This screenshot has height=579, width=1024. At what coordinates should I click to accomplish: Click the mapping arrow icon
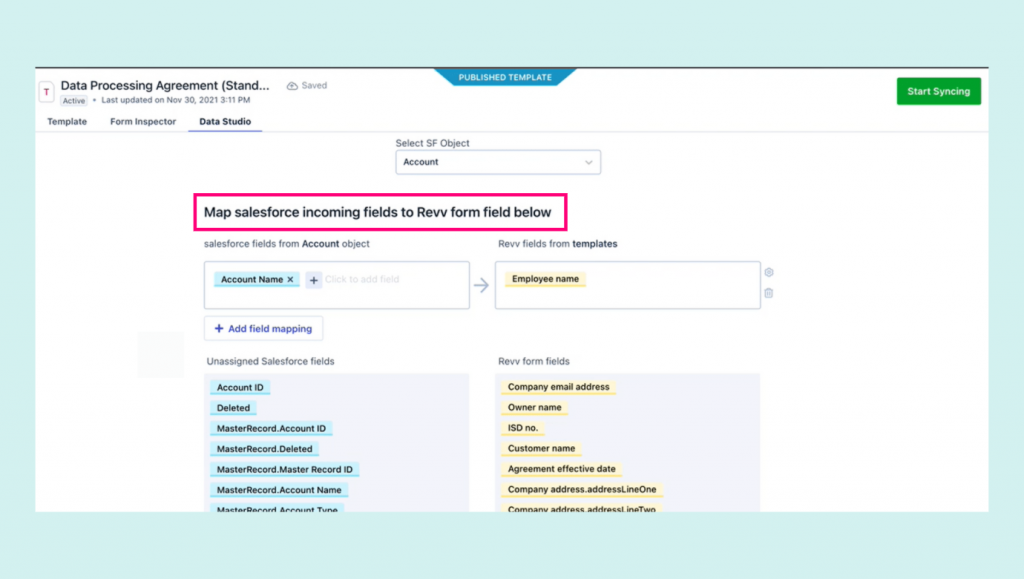[x=481, y=285]
